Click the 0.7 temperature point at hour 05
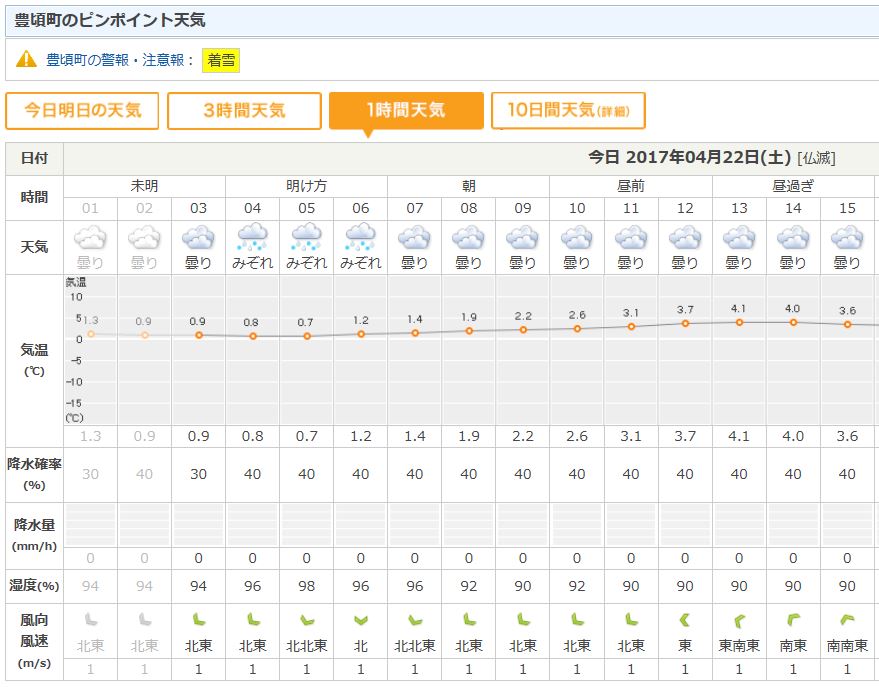The width and height of the screenshot is (879, 687). click(307, 336)
